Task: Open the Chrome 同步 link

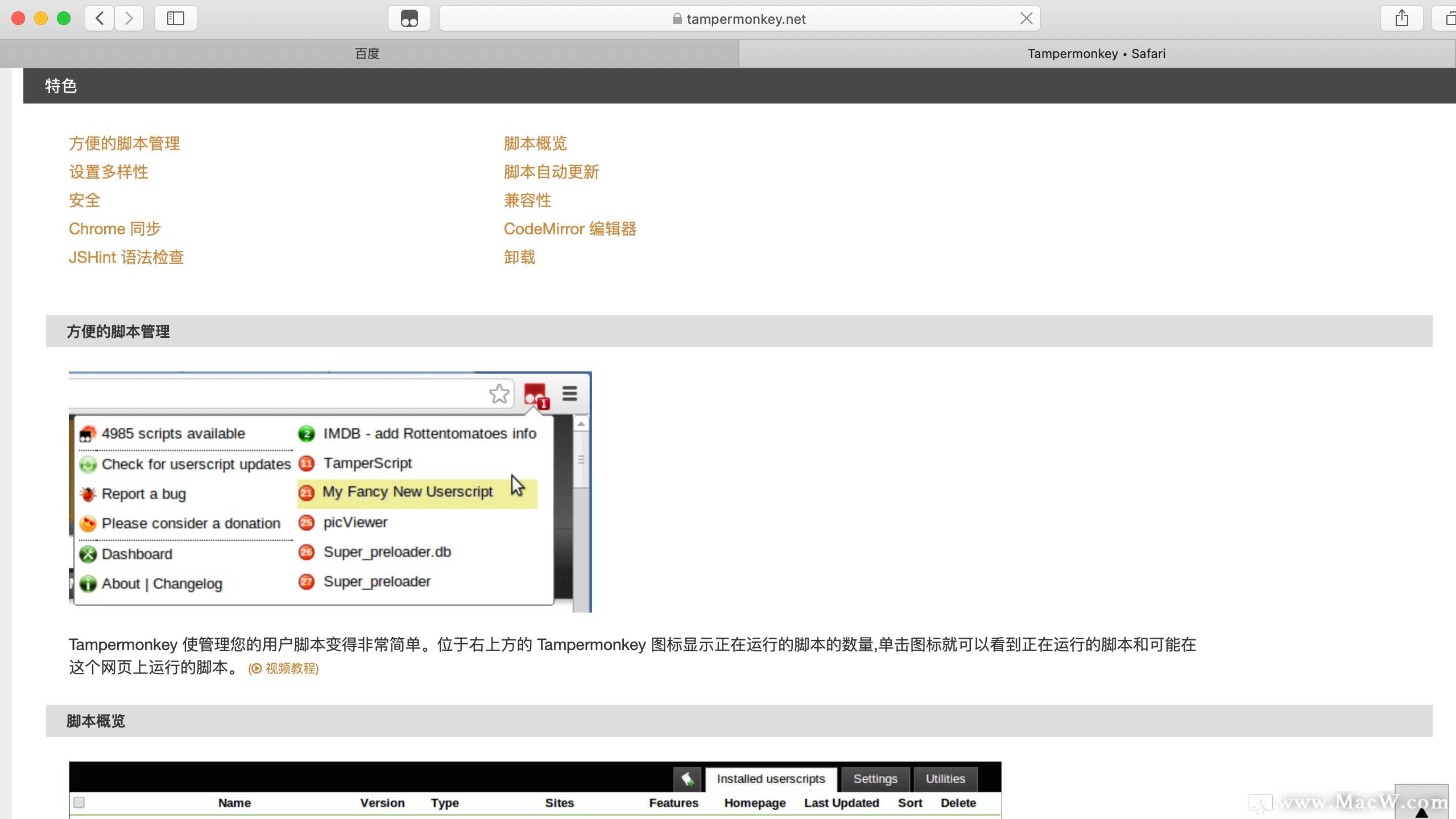Action: pyautogui.click(x=115, y=229)
